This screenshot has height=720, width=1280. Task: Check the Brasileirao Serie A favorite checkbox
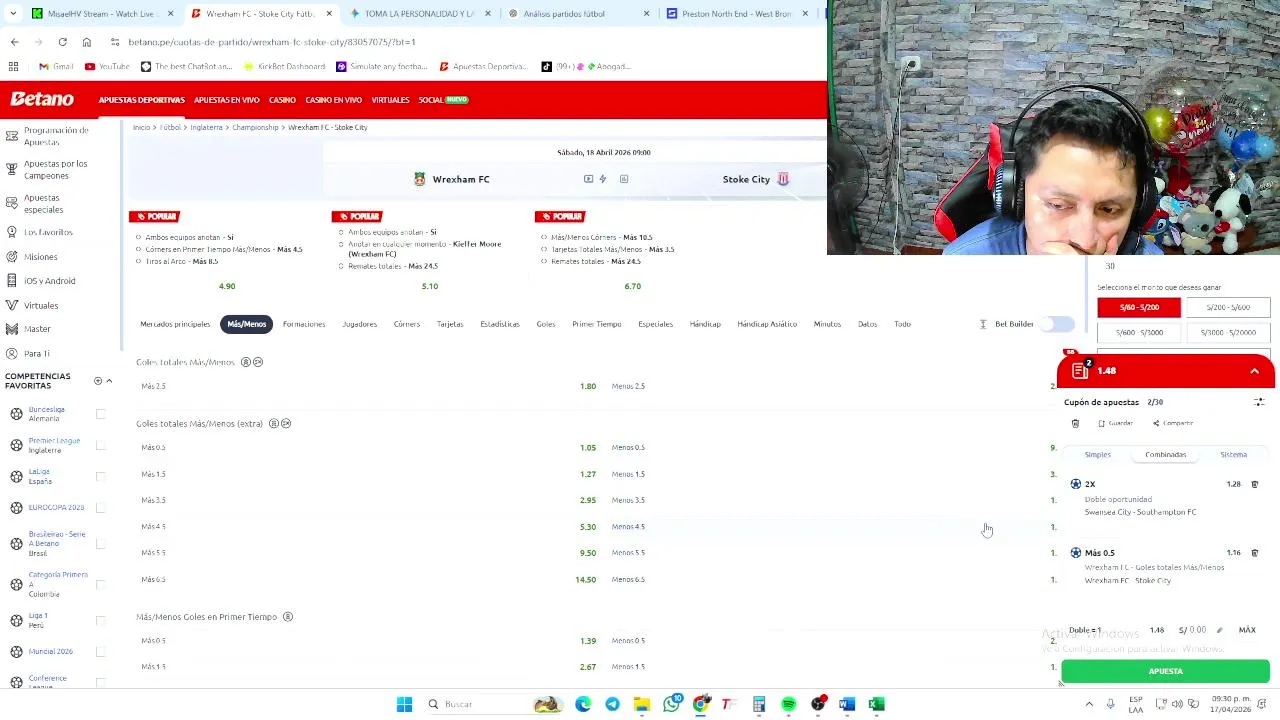pyautogui.click(x=100, y=543)
